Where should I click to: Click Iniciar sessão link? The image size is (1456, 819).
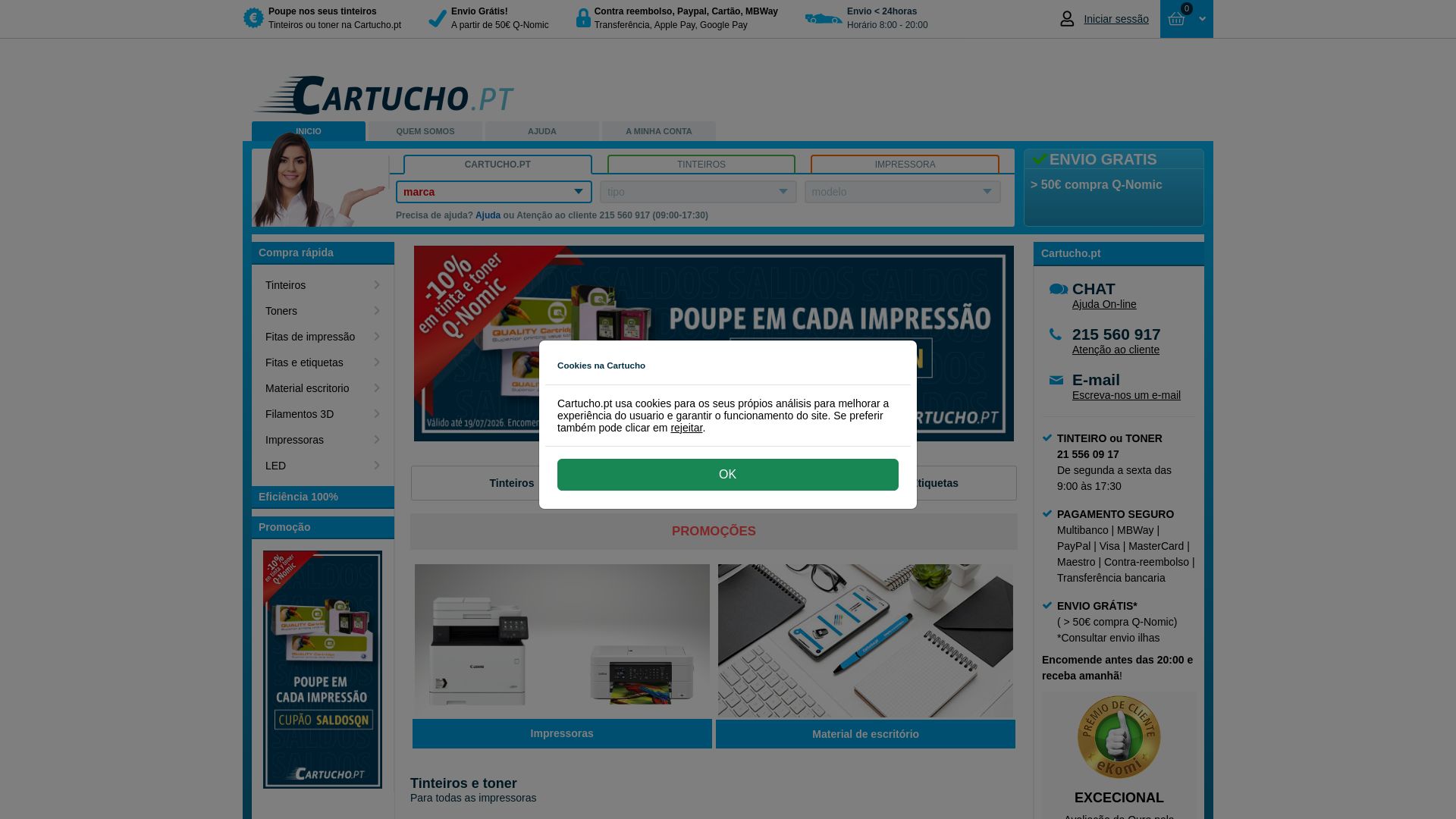click(1116, 19)
